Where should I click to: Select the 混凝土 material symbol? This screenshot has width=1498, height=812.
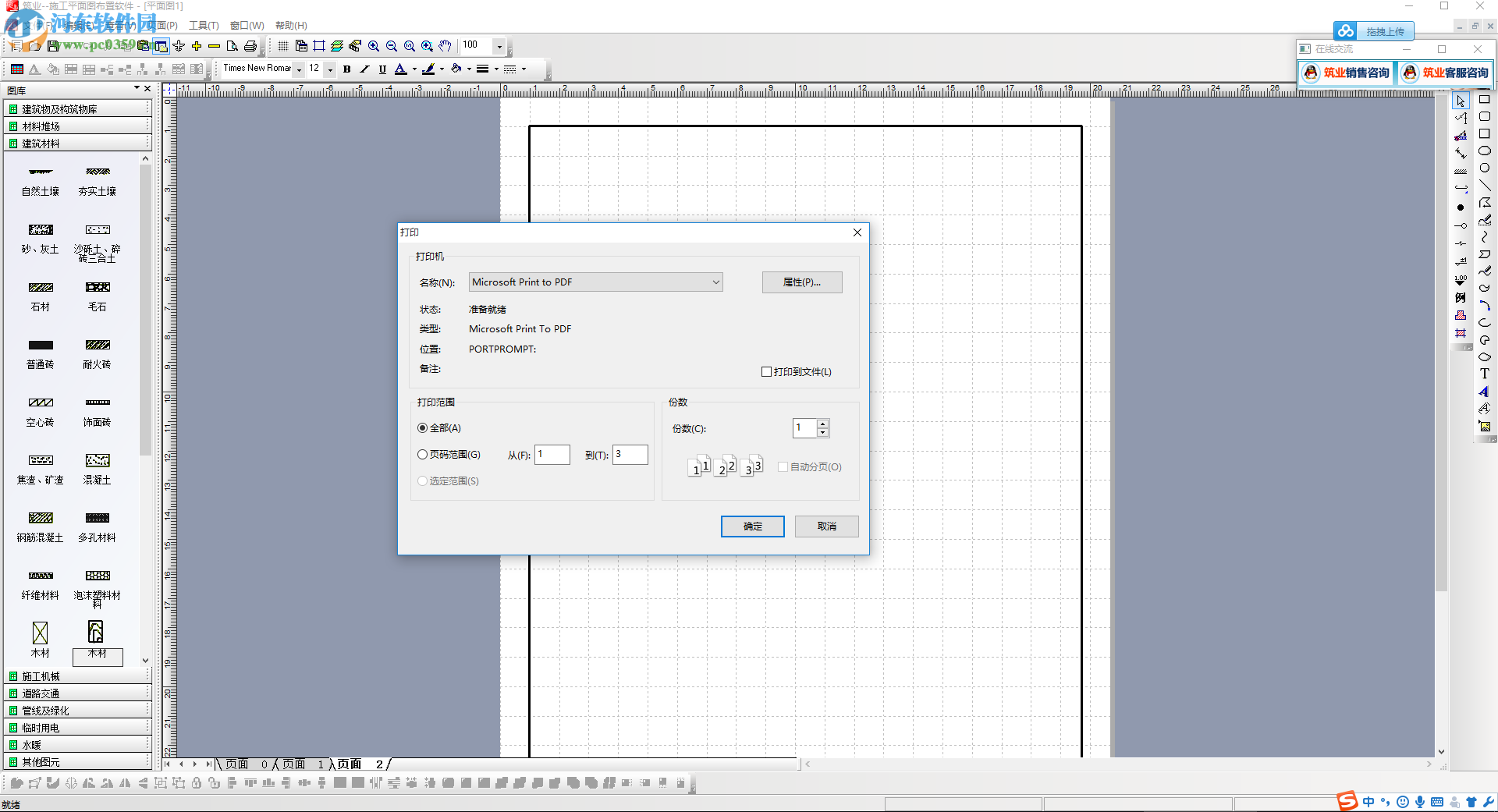pos(98,470)
